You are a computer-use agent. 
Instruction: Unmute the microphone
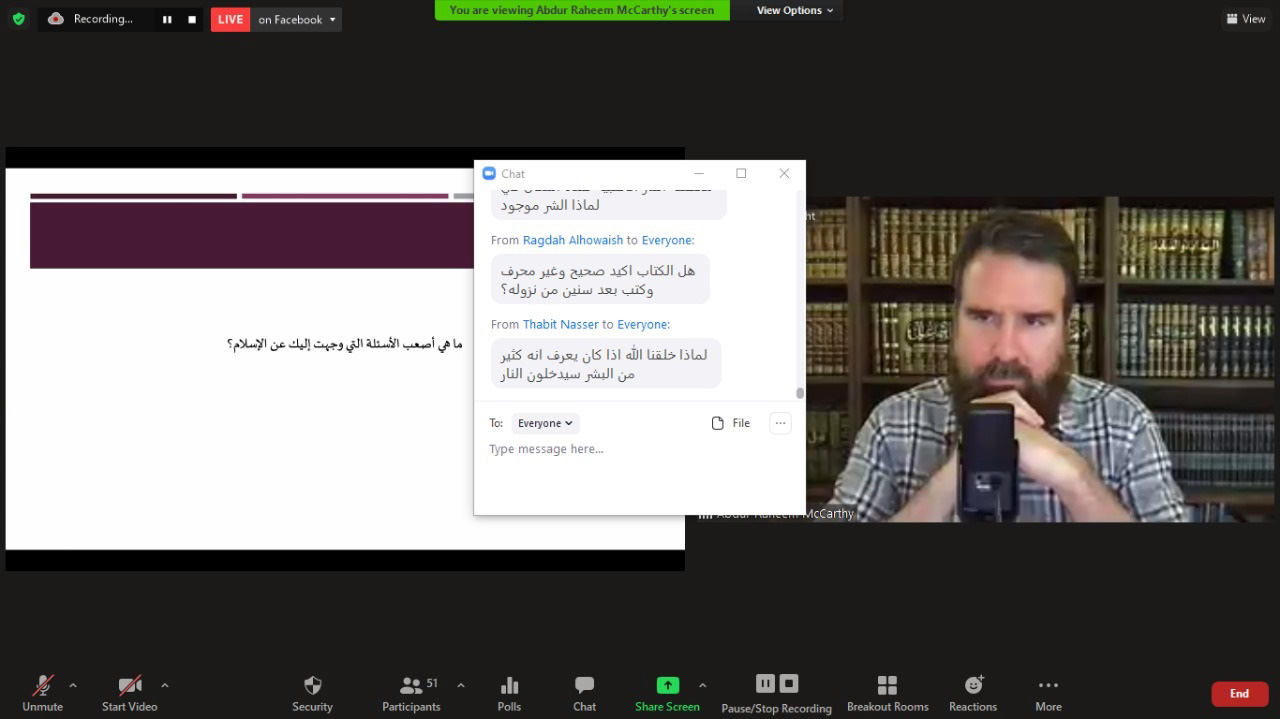(42, 693)
